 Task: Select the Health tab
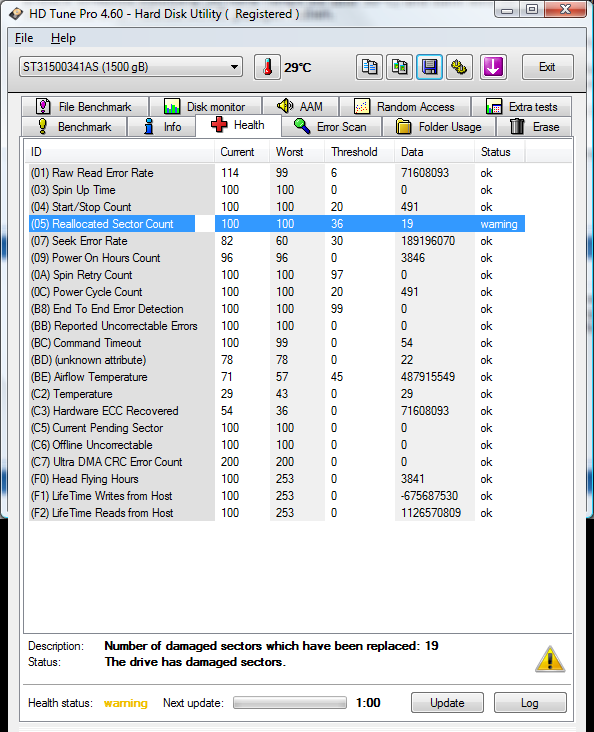click(x=238, y=125)
